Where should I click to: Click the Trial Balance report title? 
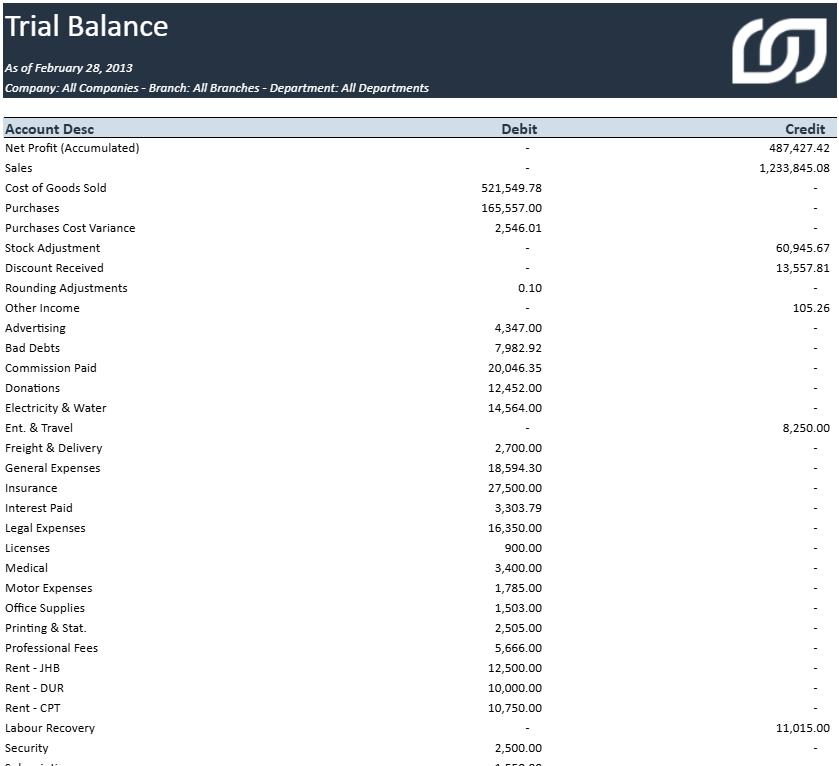click(x=87, y=27)
